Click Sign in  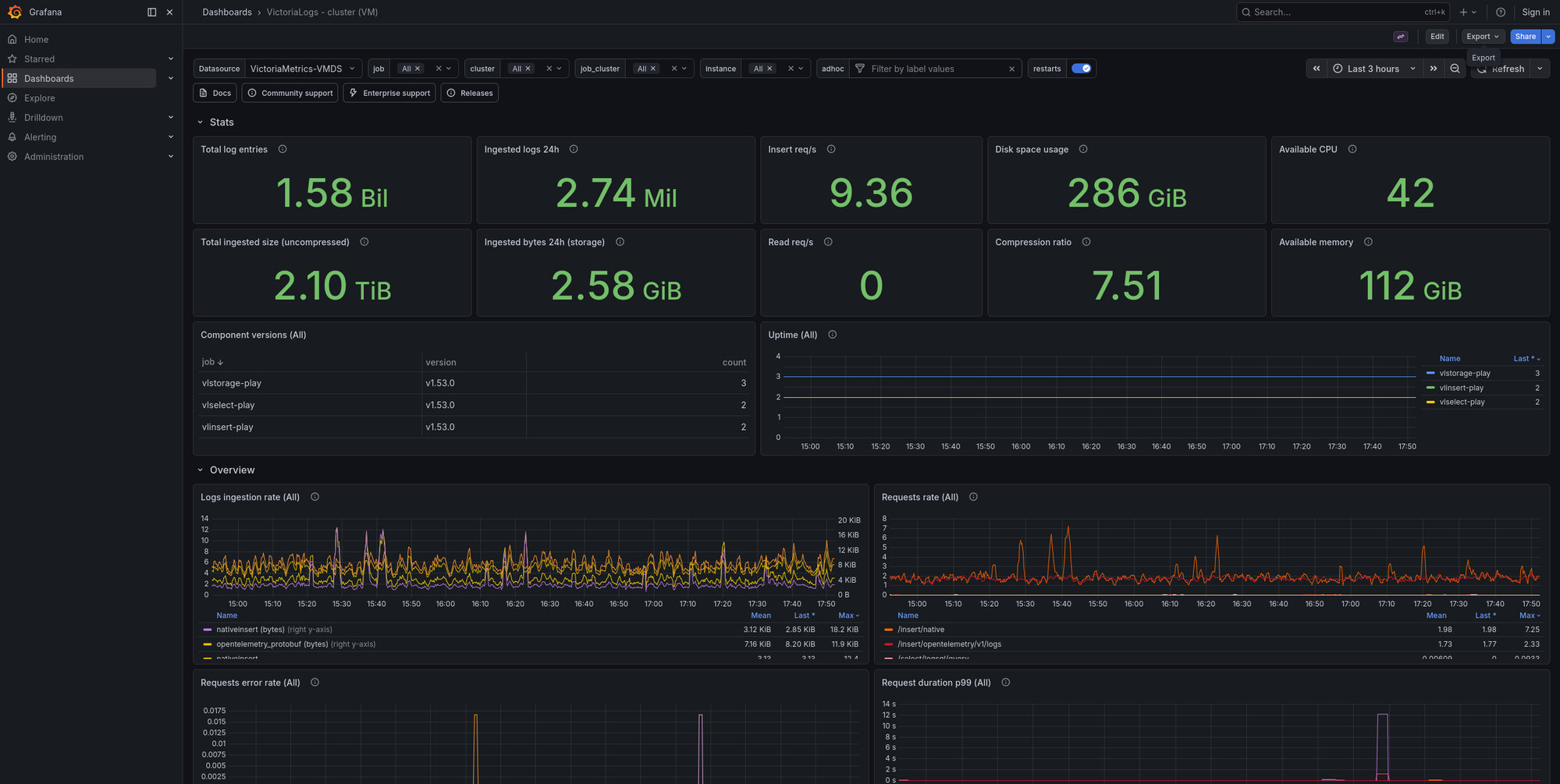coord(1535,12)
